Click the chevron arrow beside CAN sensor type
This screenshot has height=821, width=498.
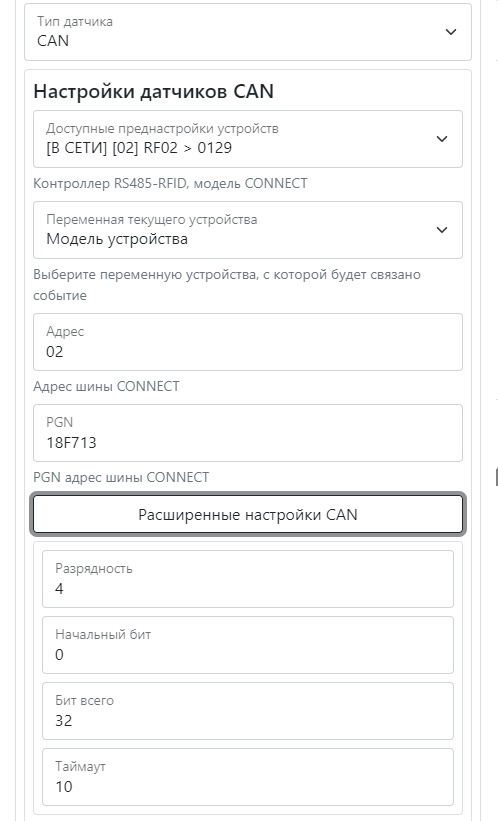coord(450,32)
